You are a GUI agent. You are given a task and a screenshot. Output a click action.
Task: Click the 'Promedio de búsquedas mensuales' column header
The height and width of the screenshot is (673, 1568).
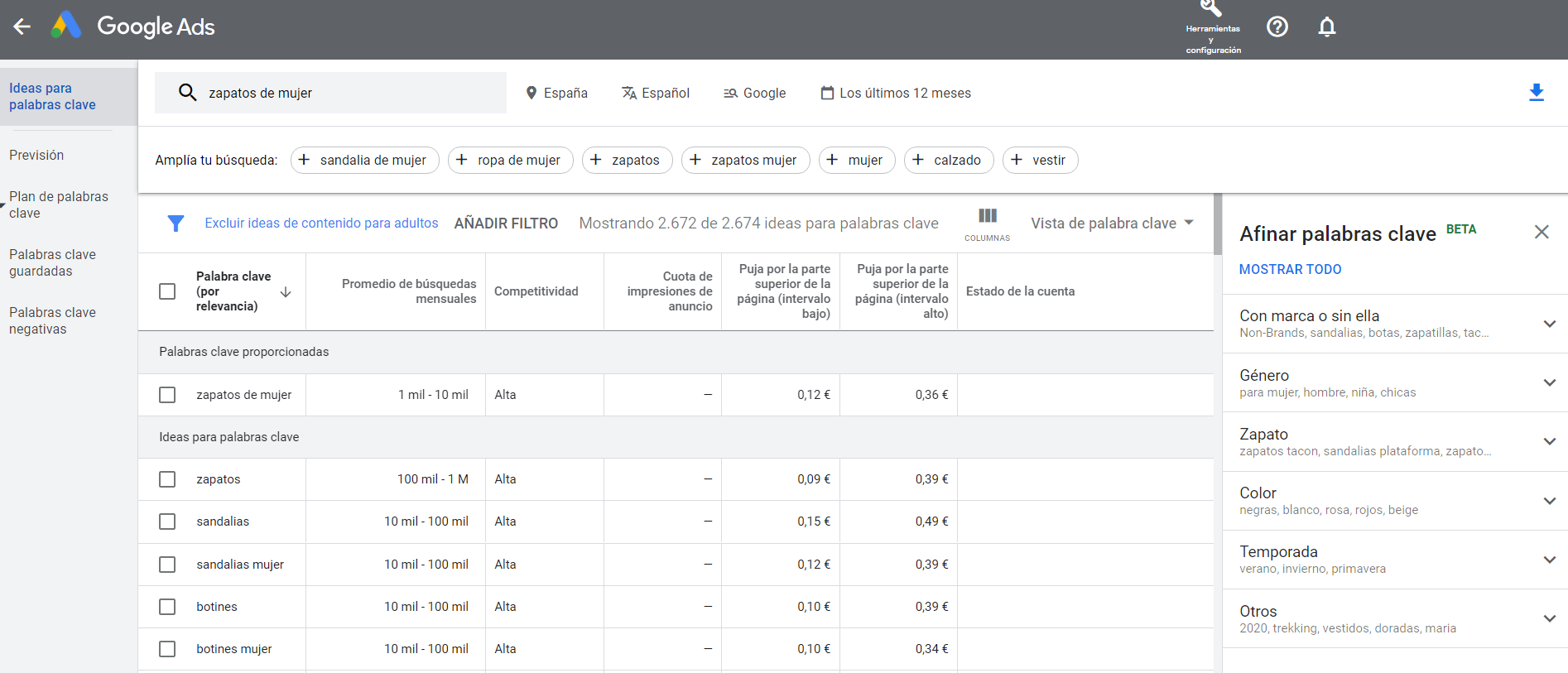click(x=409, y=291)
